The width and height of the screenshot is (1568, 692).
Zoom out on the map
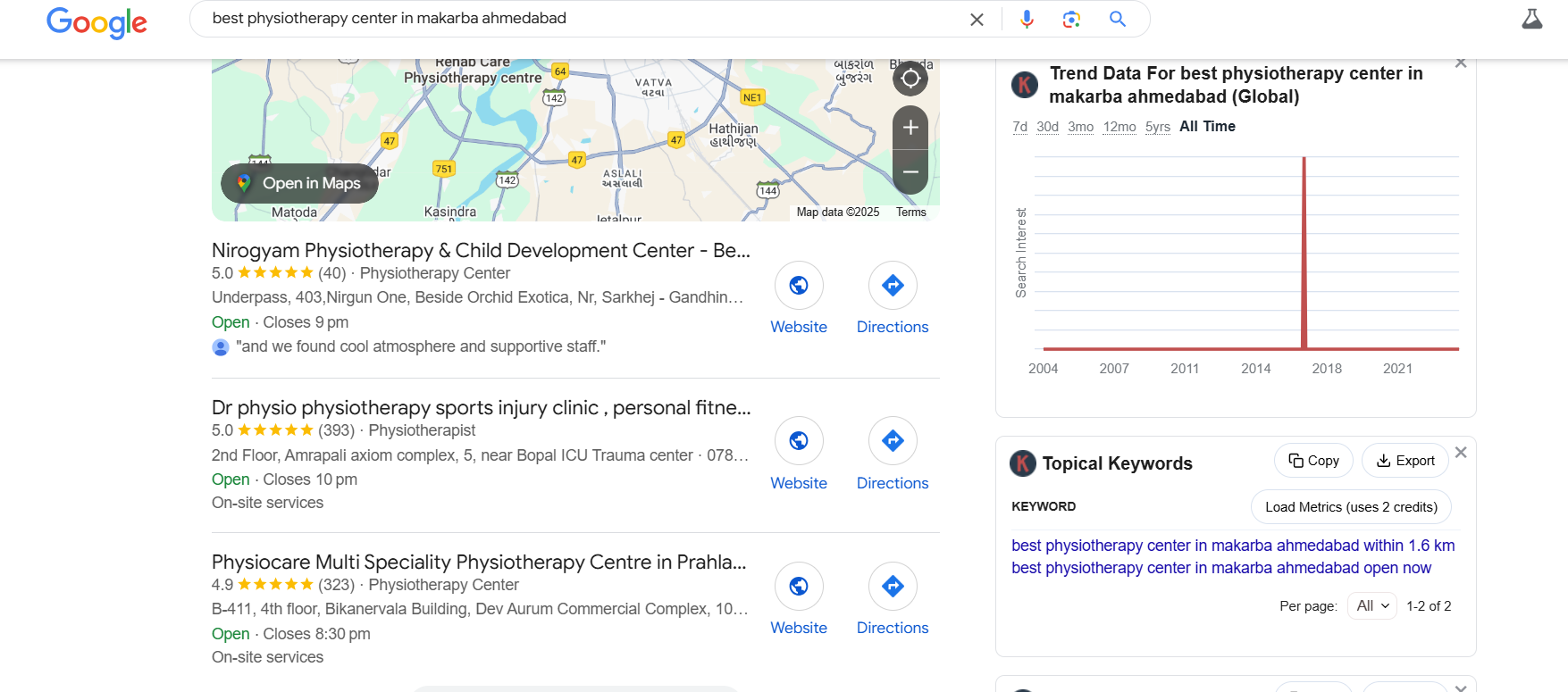click(910, 171)
